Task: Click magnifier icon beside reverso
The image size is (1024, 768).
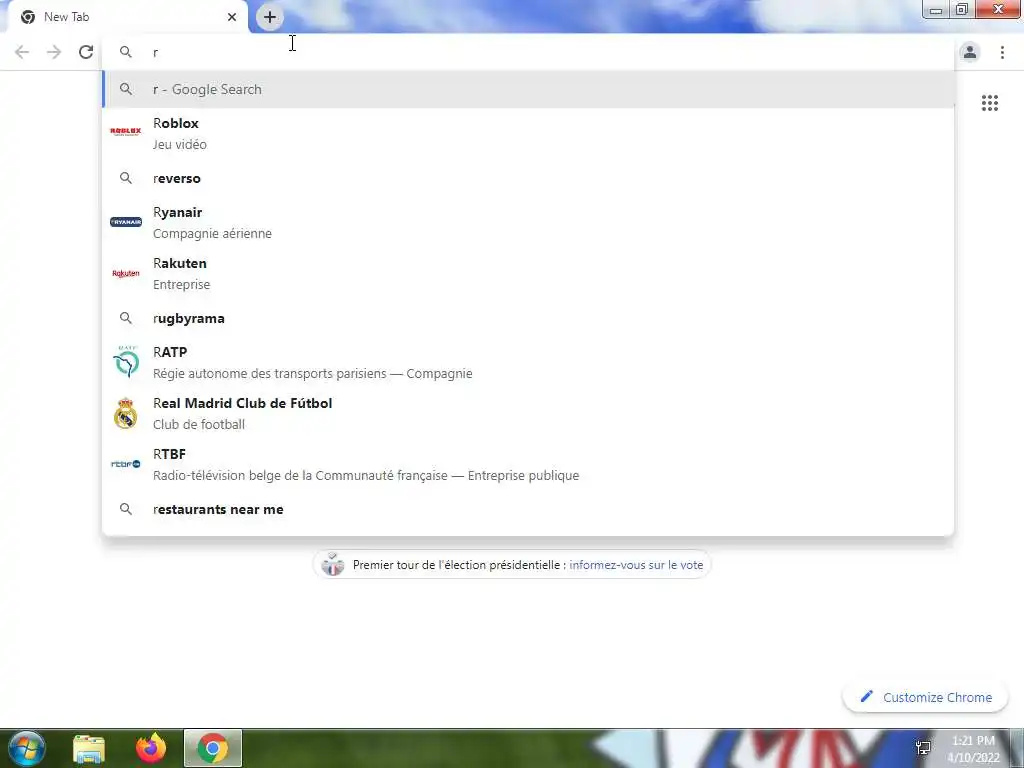Action: click(x=125, y=178)
